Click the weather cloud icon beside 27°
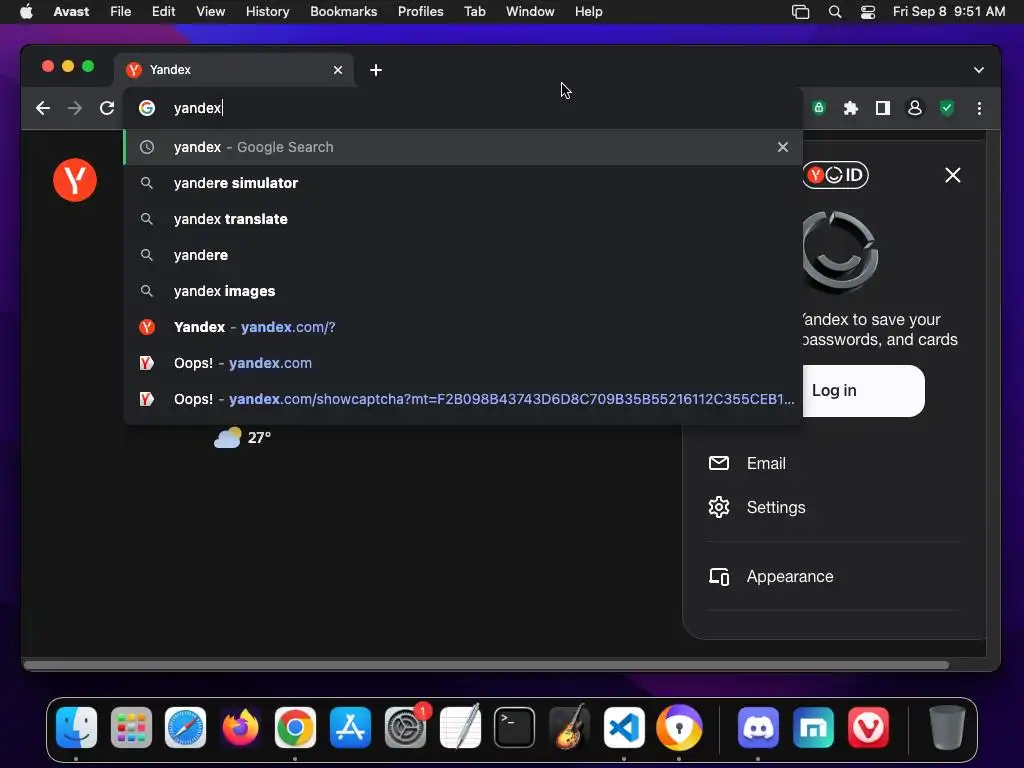This screenshot has height=768, width=1024. [x=227, y=437]
